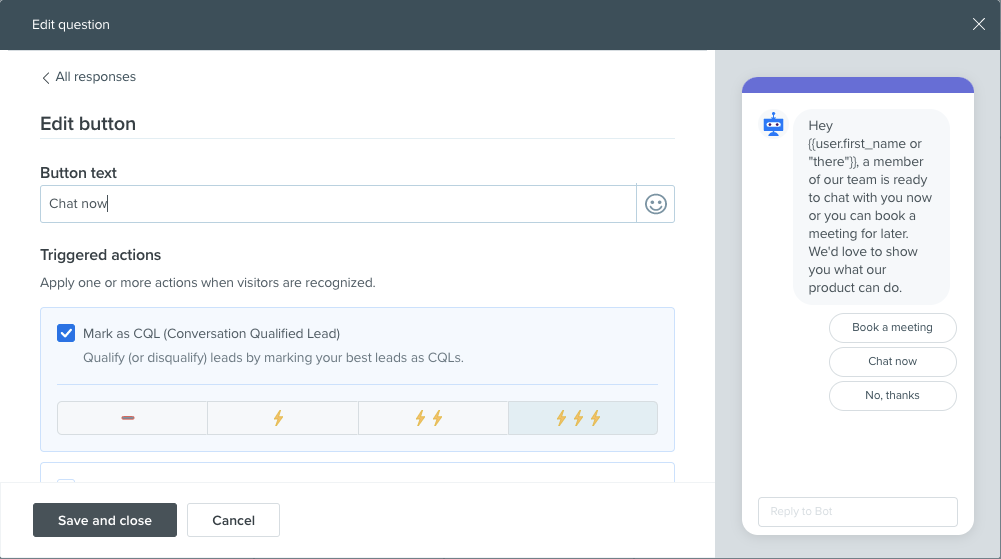The width and height of the screenshot is (1001, 559).
Task: Select the three lightning bolts rating
Action: (583, 418)
